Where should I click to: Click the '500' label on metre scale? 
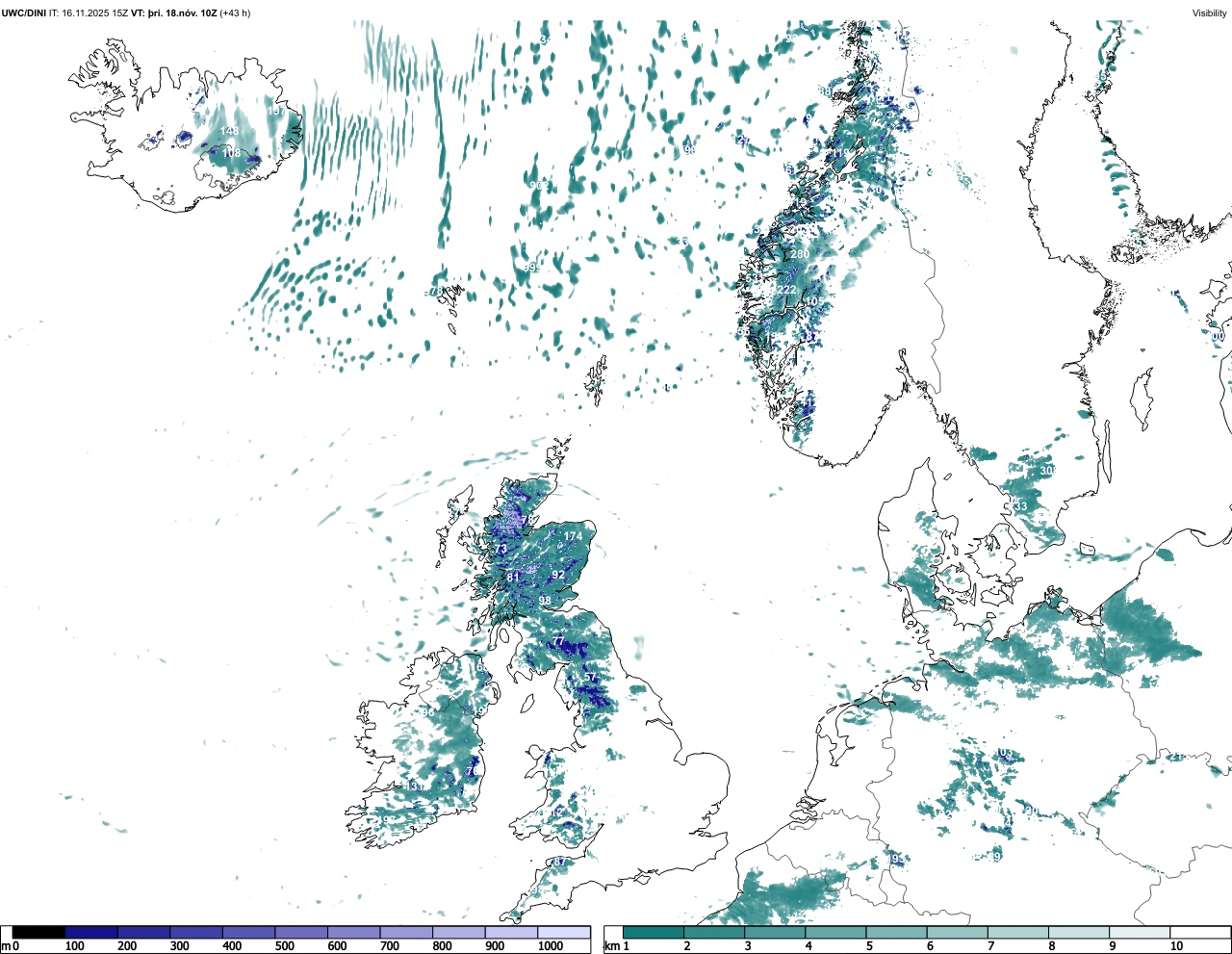pyautogui.click(x=284, y=946)
